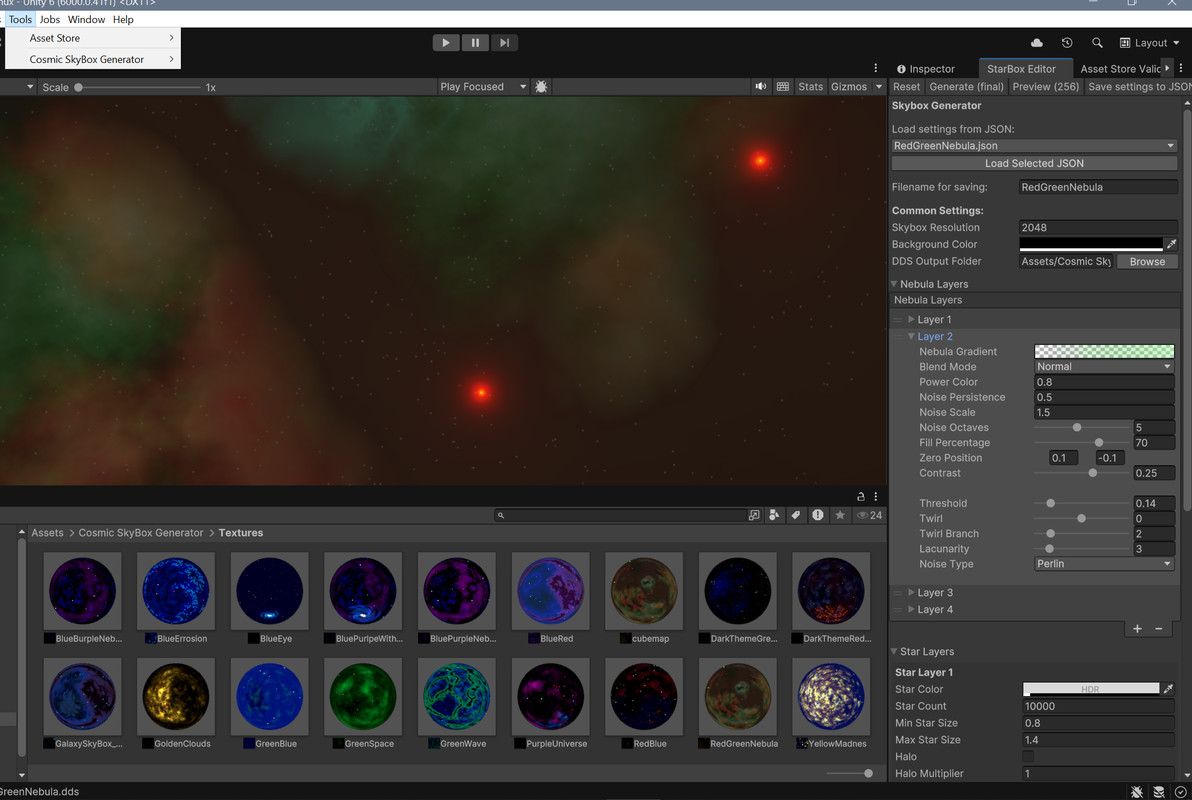The image size is (1192, 800).
Task: Click the Search by Type icon
Action: pyautogui.click(x=774, y=515)
